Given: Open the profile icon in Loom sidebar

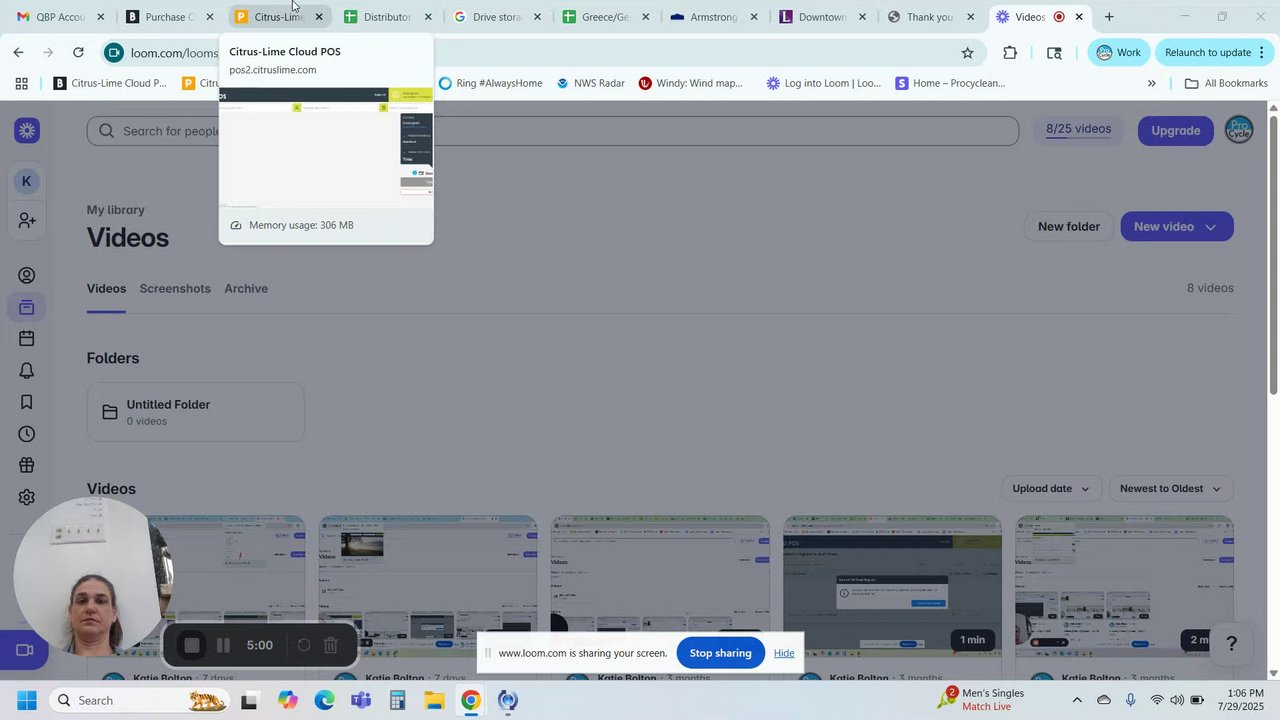Looking at the screenshot, I should click(27, 276).
